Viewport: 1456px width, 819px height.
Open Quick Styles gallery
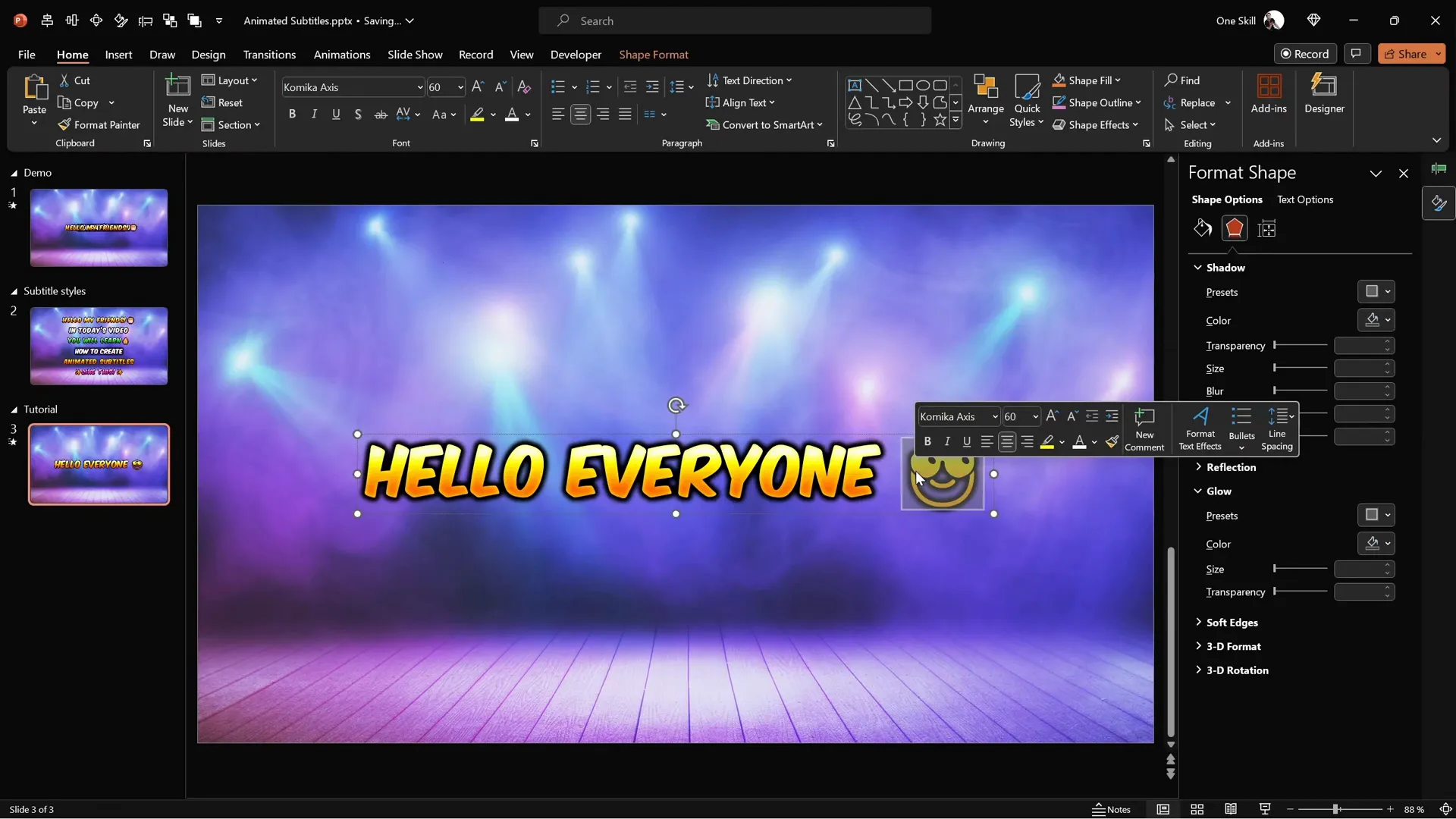(x=1027, y=100)
